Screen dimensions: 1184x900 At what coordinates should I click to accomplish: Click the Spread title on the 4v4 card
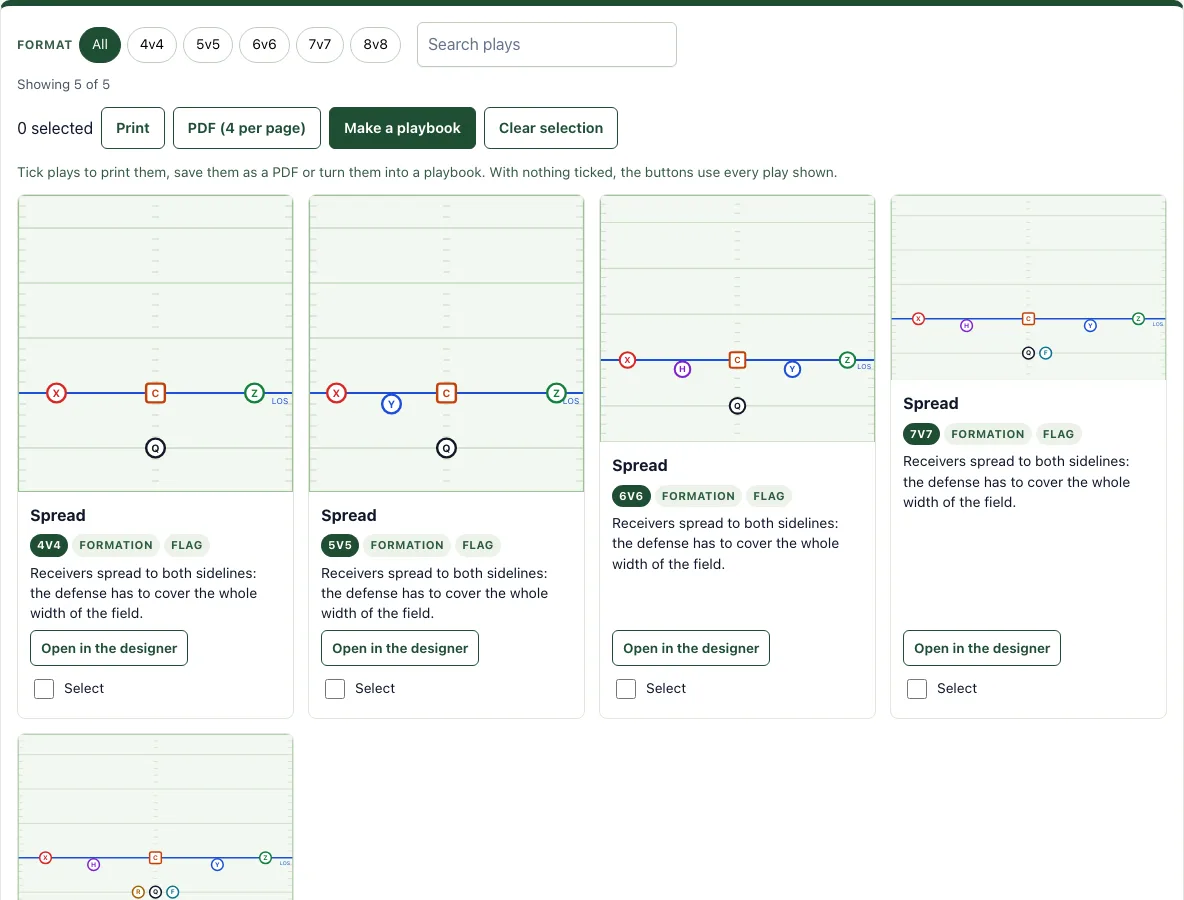coord(58,516)
